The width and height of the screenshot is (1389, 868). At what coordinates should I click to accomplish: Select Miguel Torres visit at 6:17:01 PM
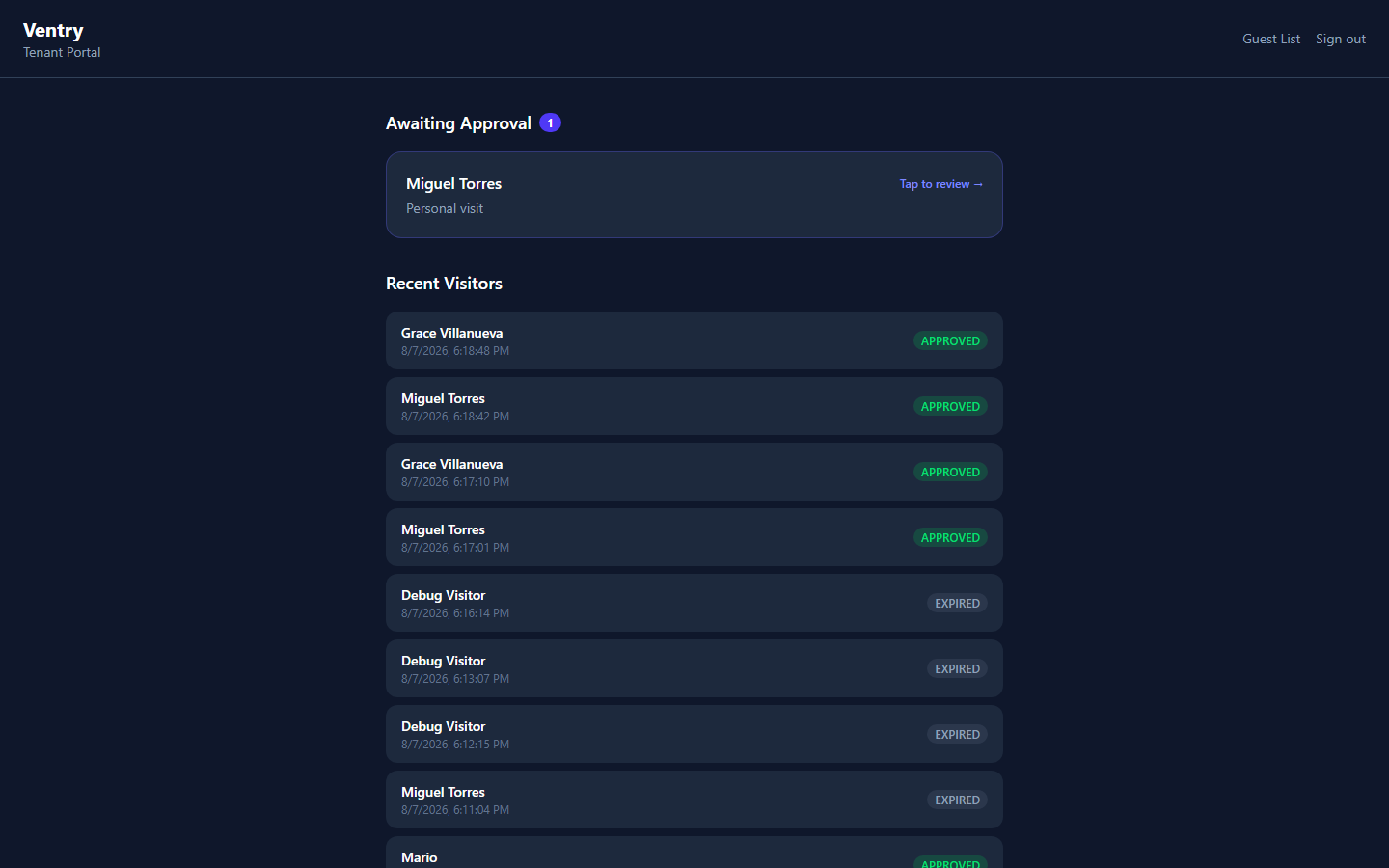[694, 537]
